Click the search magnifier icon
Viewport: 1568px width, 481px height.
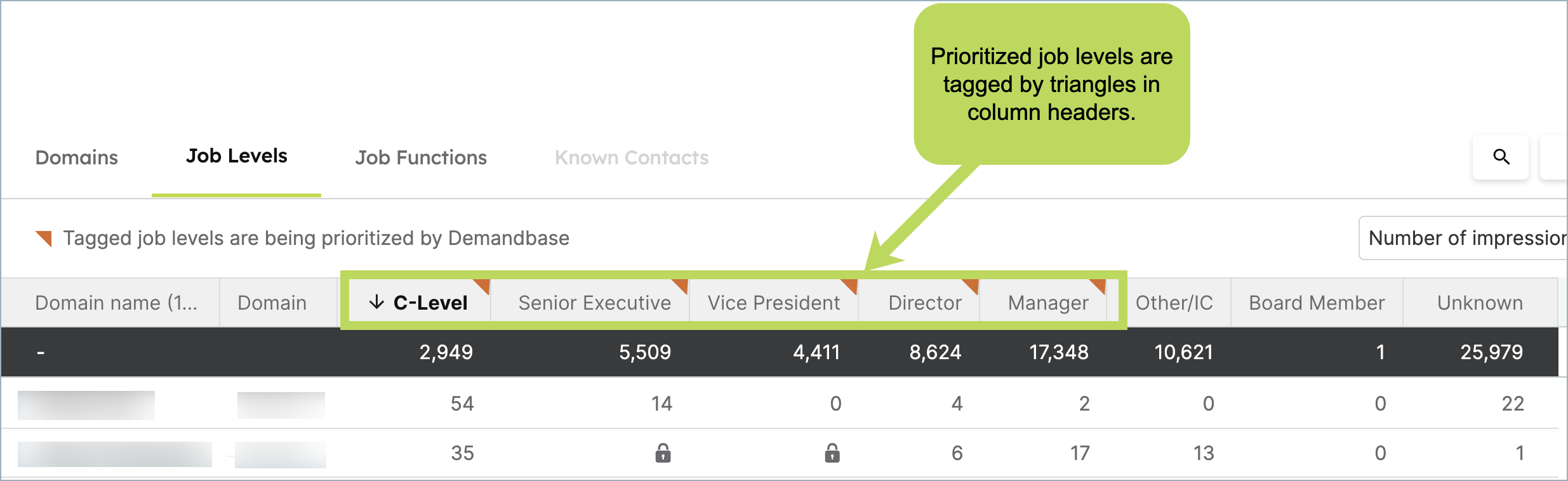[x=1501, y=157]
